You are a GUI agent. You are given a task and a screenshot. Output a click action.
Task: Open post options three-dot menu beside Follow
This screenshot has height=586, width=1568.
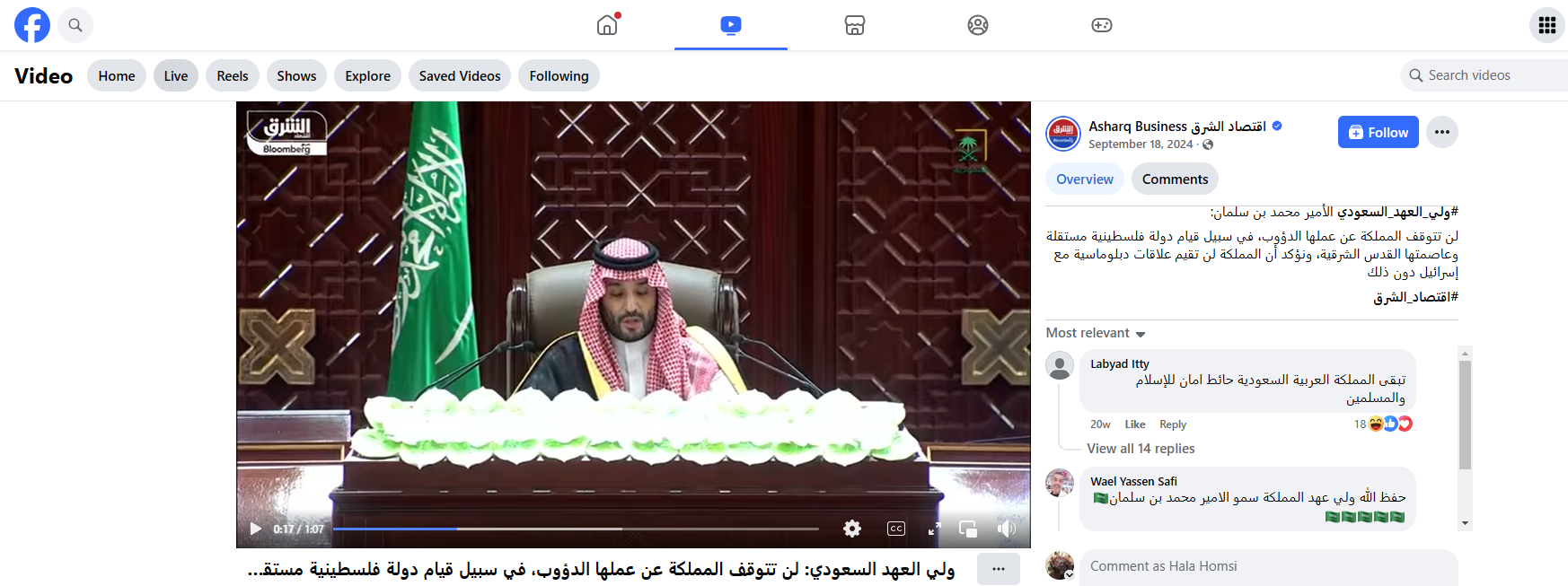click(x=1441, y=132)
